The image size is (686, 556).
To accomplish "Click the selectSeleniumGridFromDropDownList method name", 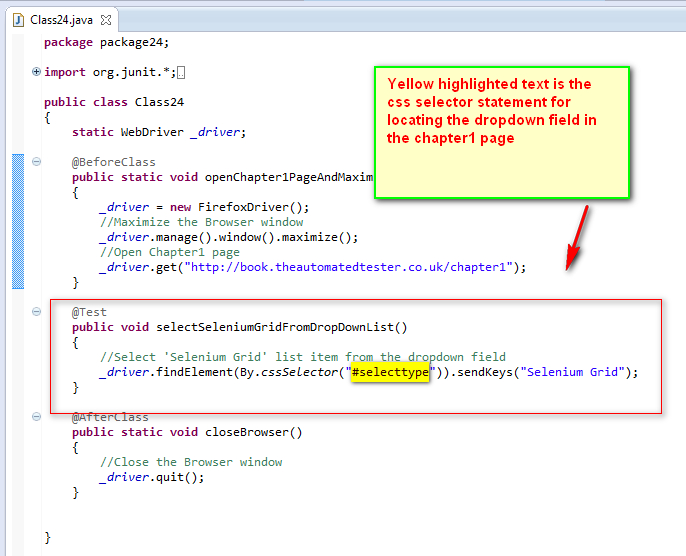I will pos(275,327).
